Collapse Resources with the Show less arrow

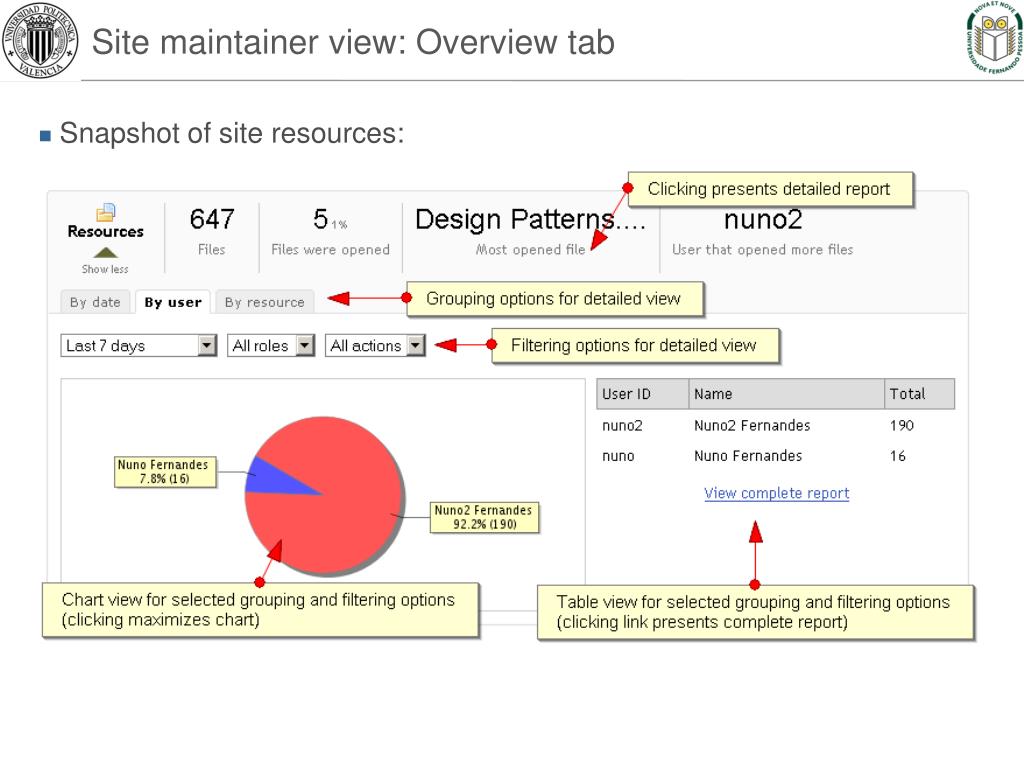105,254
